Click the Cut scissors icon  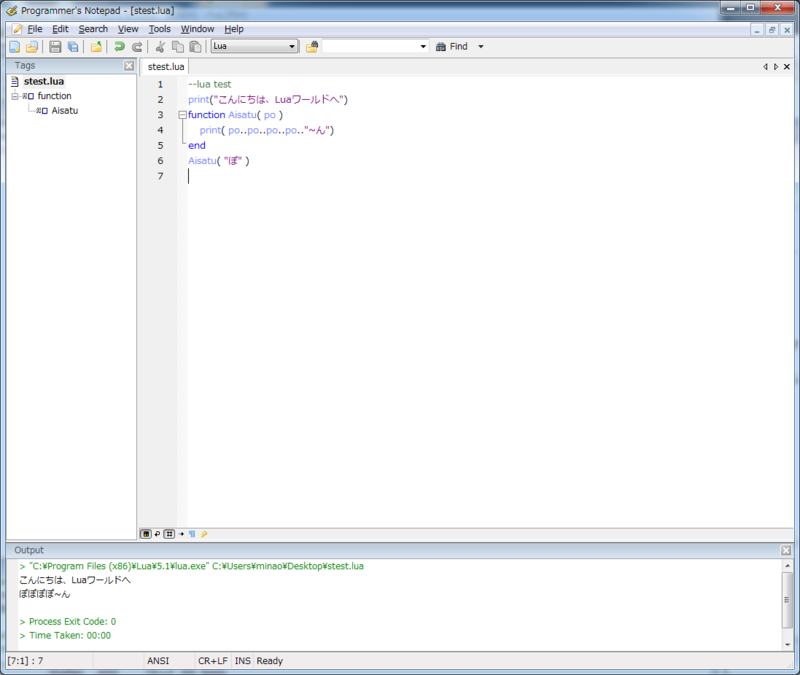(160, 47)
